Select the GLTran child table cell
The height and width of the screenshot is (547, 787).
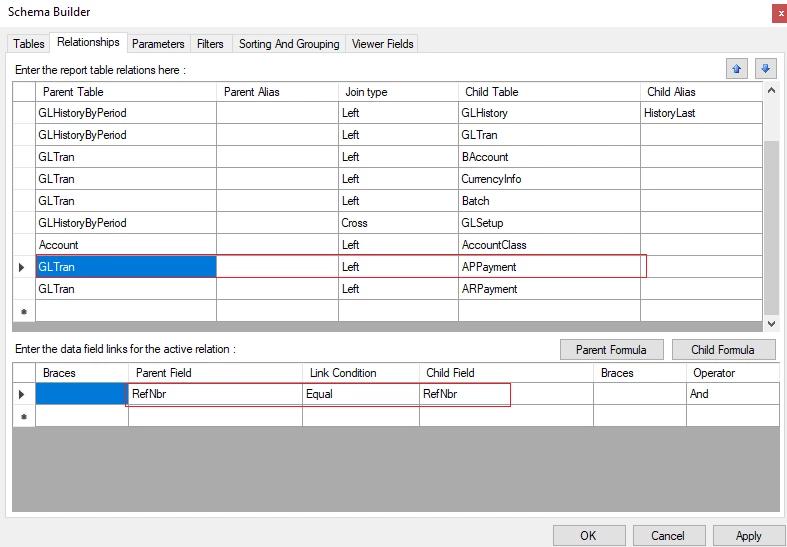(549, 135)
